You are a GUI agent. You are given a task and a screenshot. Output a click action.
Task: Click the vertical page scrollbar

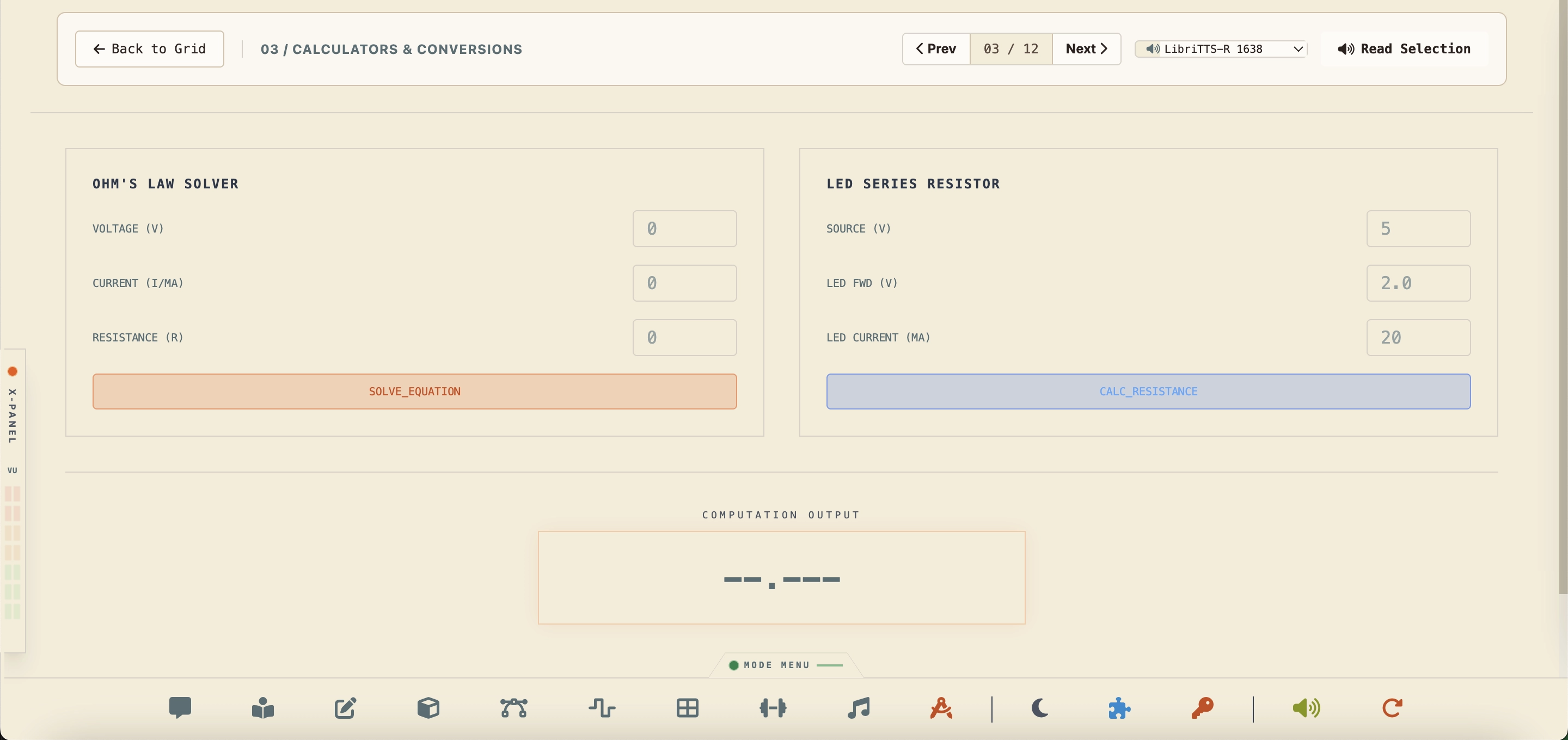tap(1563, 297)
